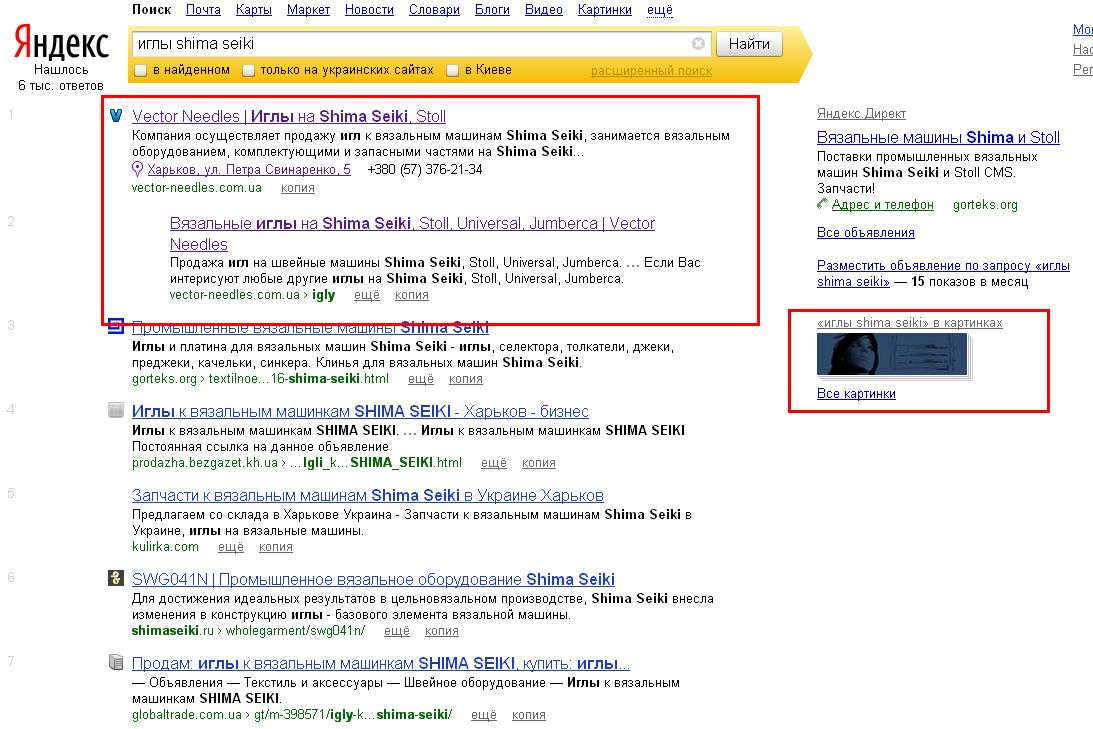Screen dimensions: 1093x729
Task: Enable the "в найденном" checkbox
Action: point(141,70)
